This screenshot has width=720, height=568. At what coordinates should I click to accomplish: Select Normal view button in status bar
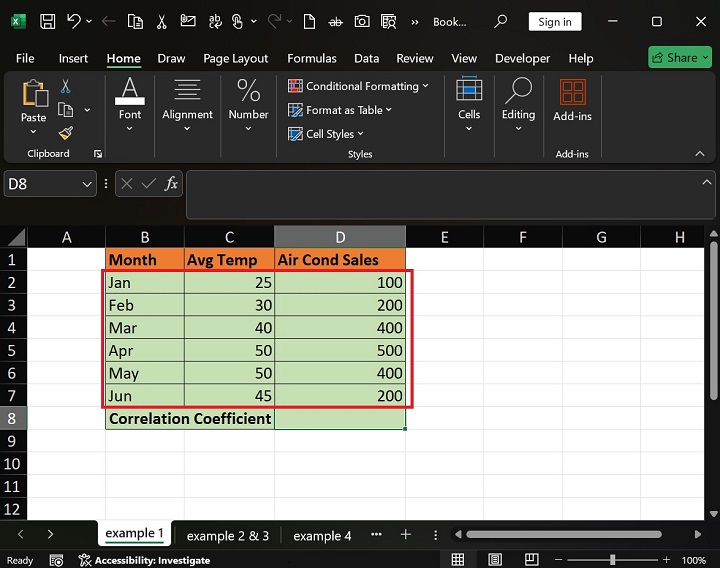(x=458, y=560)
